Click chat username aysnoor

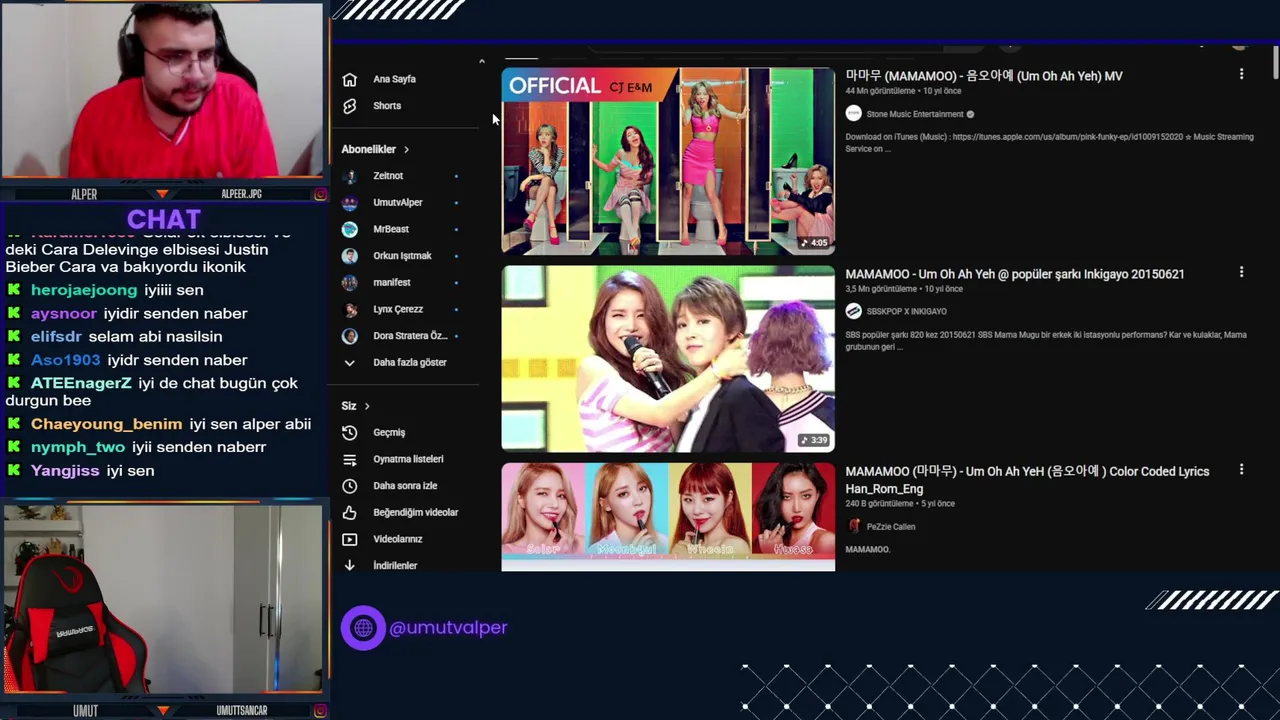(64, 313)
